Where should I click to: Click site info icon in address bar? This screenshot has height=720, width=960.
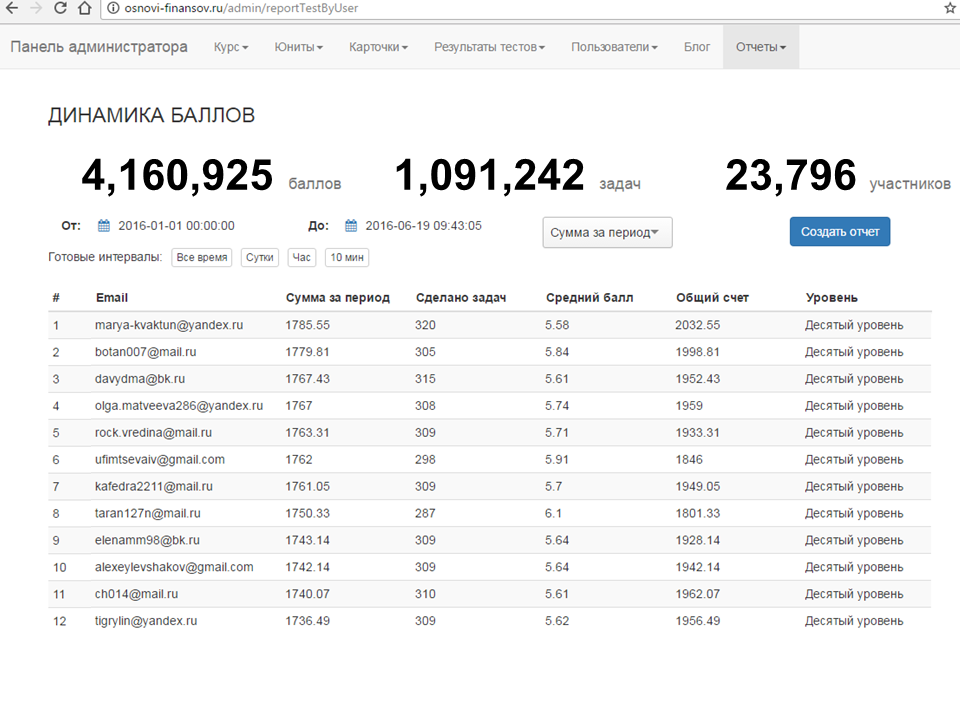click(x=112, y=8)
